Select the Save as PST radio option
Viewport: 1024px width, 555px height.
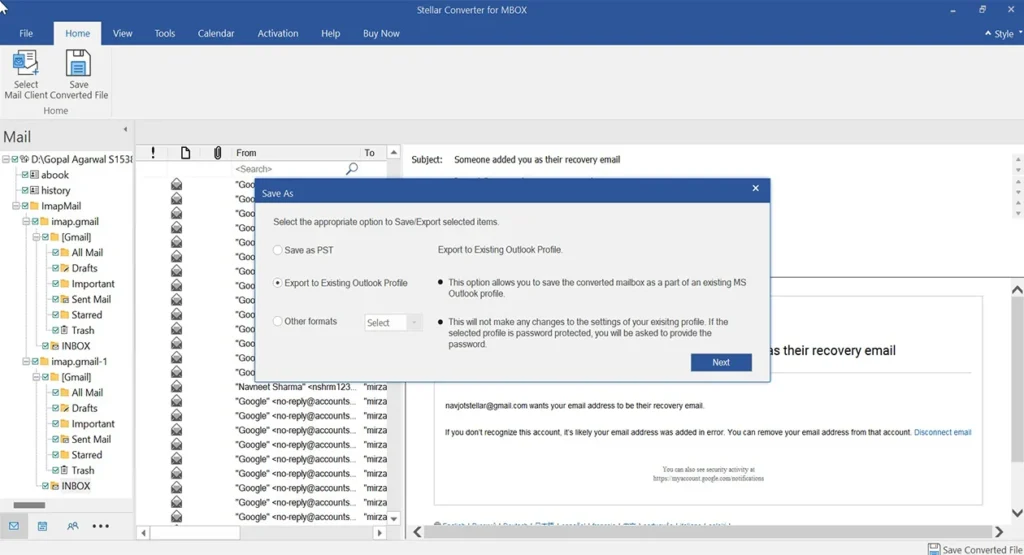[278, 250]
